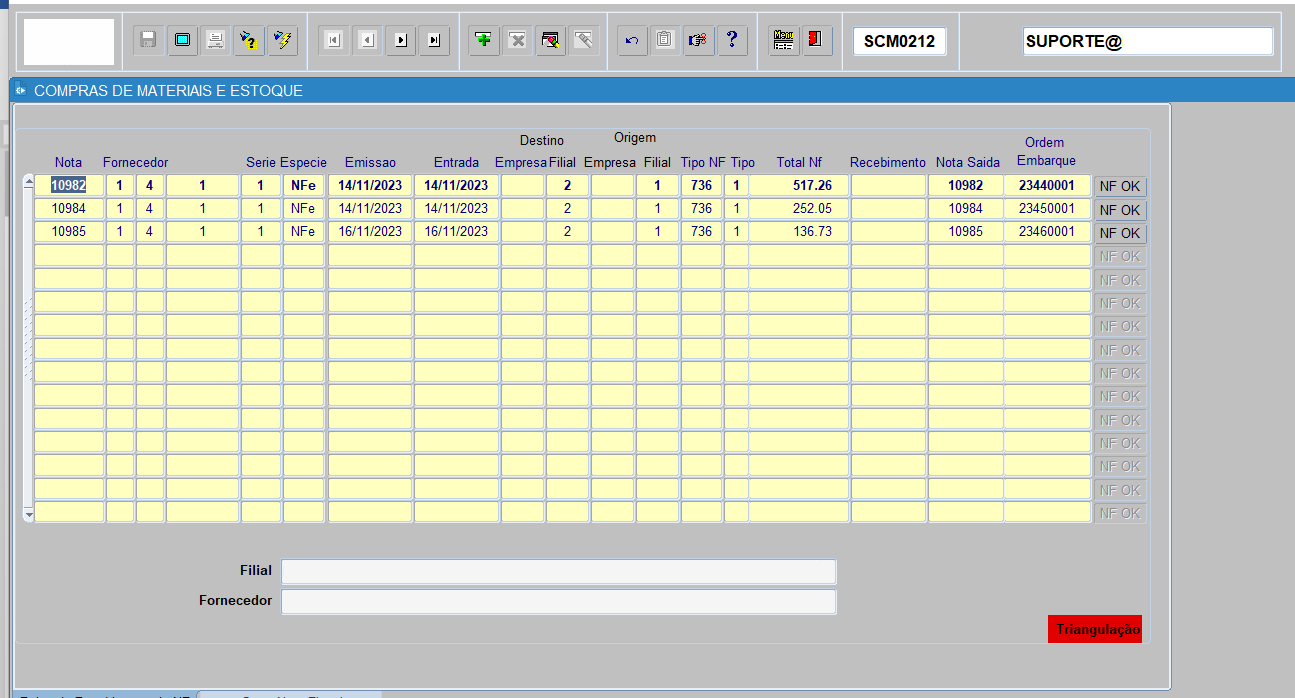The height and width of the screenshot is (698, 1295).
Task: Go to first record arrow icon
Action: click(334, 40)
